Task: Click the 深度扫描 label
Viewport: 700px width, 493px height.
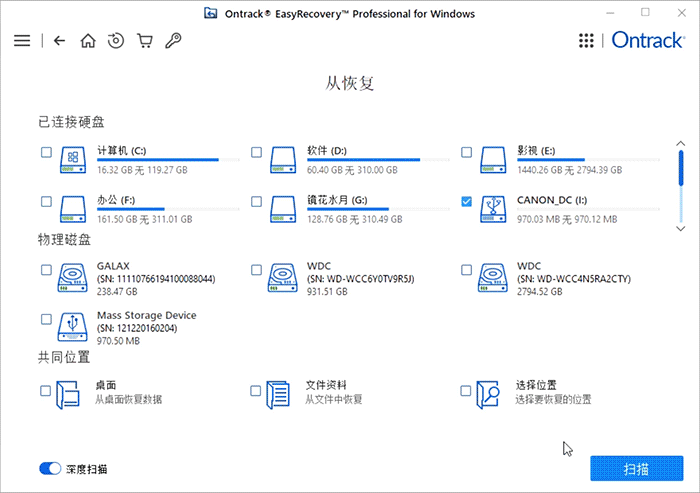Action: pos(87,469)
